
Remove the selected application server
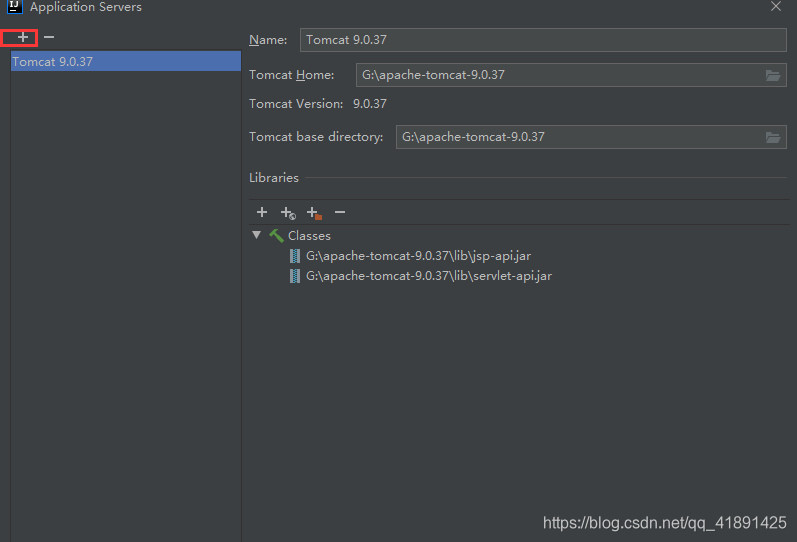coord(49,37)
